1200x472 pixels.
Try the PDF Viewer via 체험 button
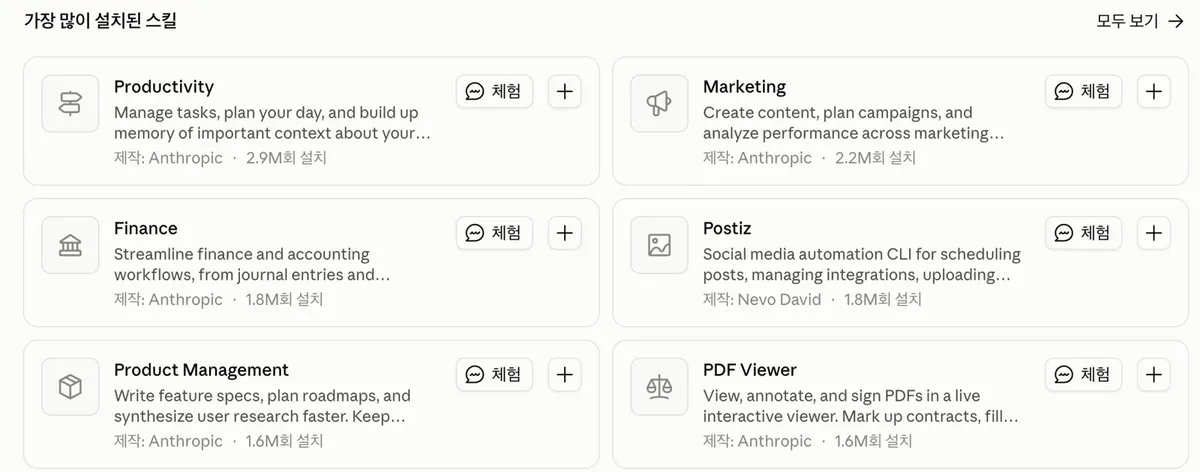tap(1083, 375)
